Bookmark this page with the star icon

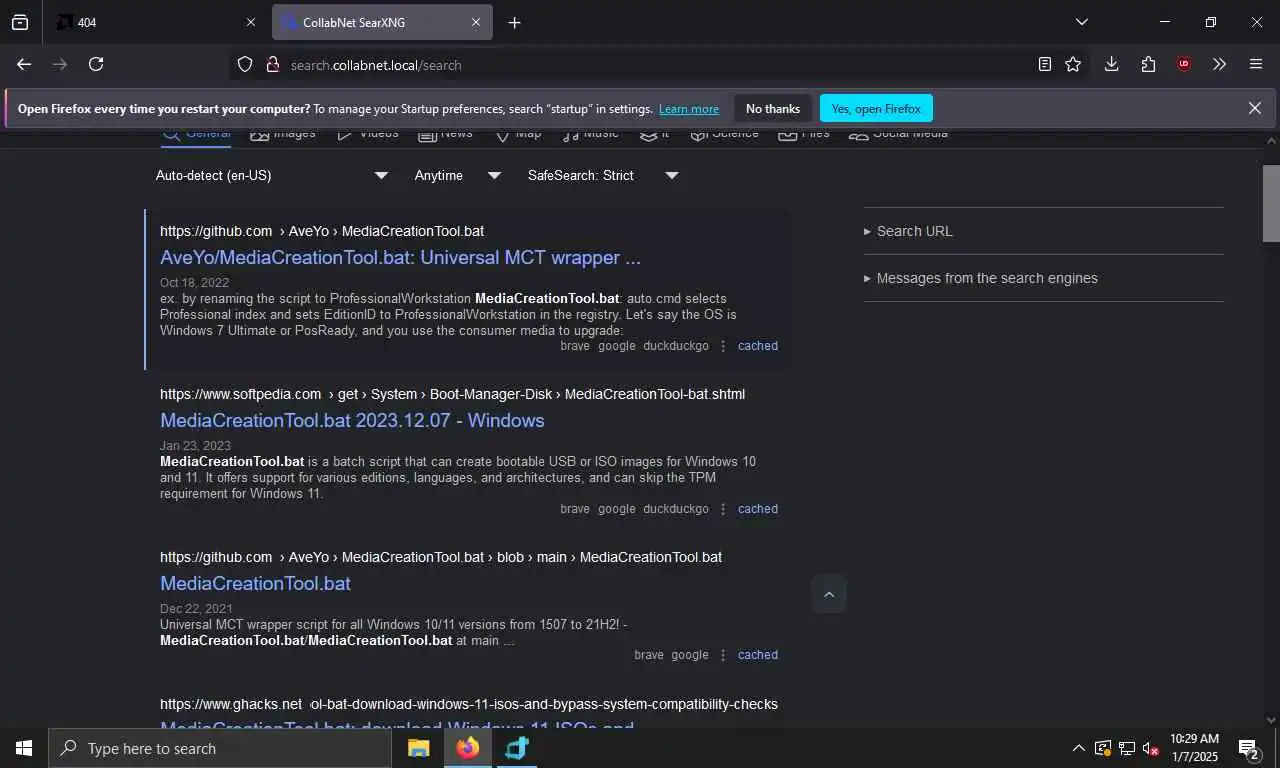coord(1073,64)
